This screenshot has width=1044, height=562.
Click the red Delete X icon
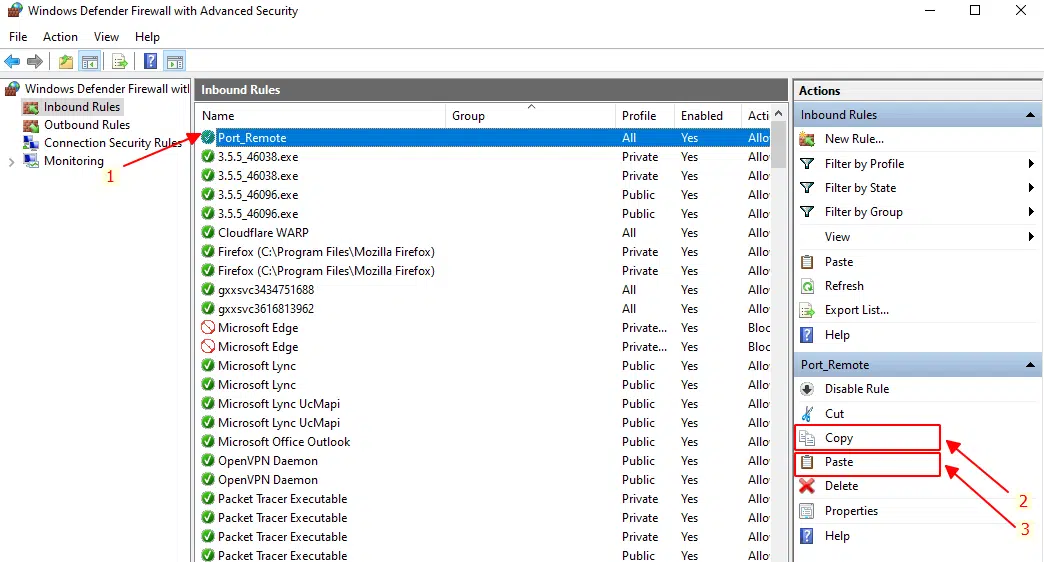pyautogui.click(x=807, y=486)
